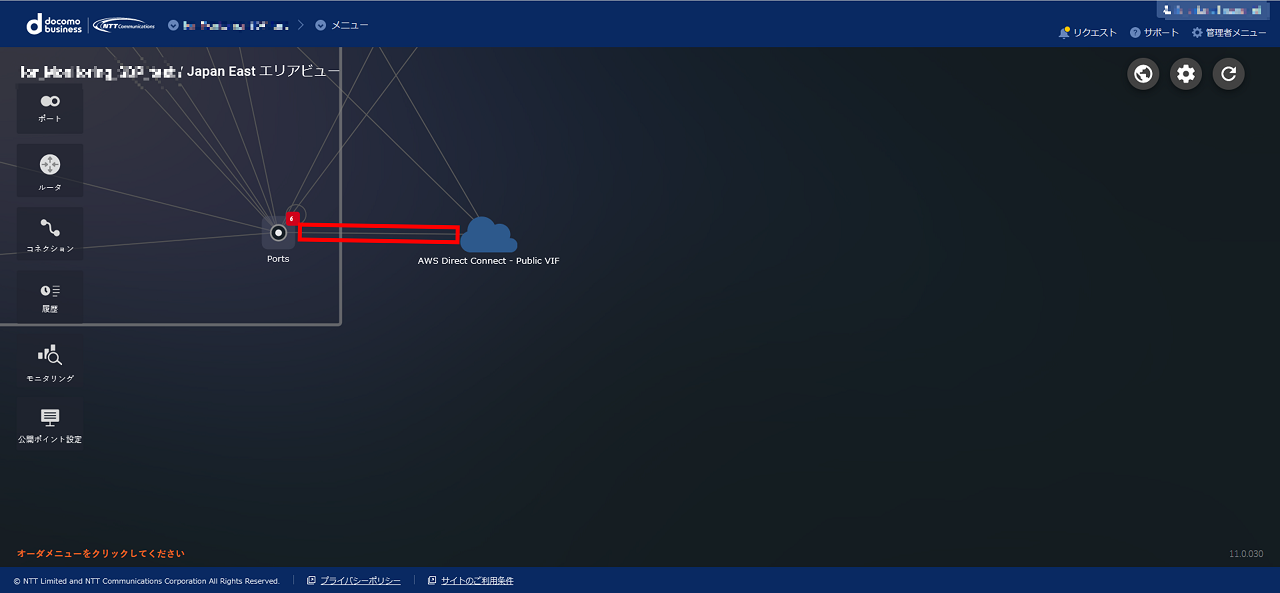
Task: Open the サイトのご利用条件 link
Action: tap(476, 581)
